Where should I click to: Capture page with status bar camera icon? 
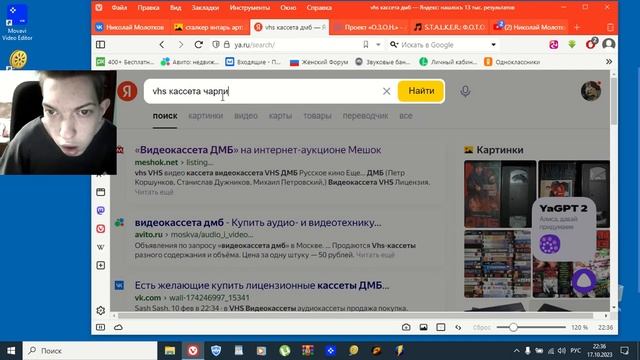(406, 327)
